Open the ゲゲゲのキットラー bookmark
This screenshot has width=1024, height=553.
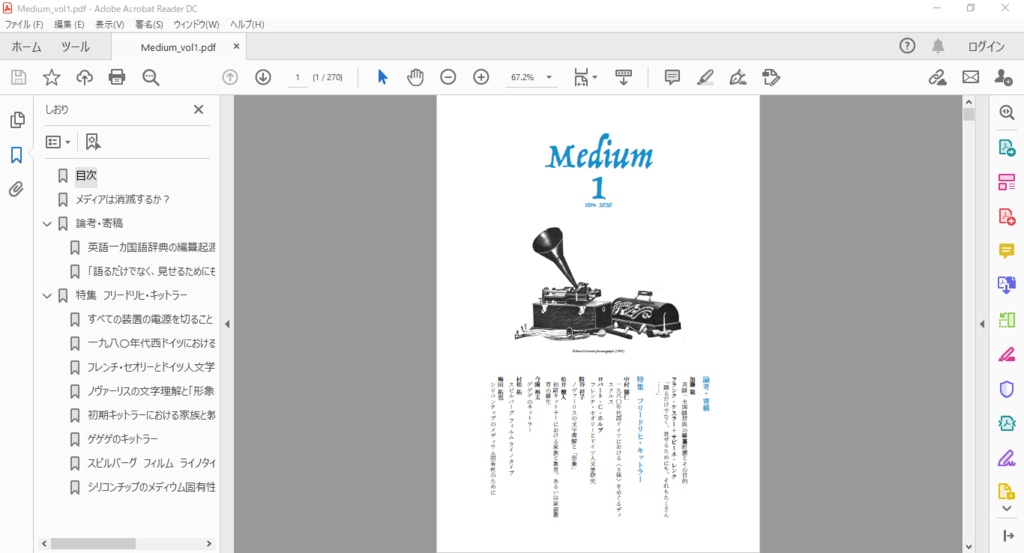(x=123, y=439)
